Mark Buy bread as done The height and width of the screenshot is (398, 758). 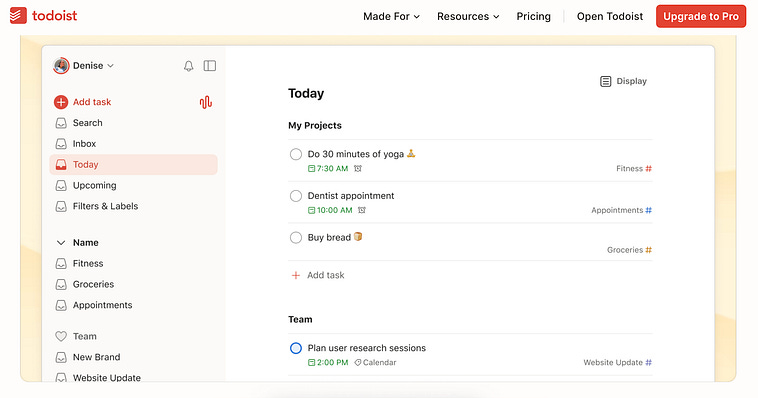tap(296, 237)
